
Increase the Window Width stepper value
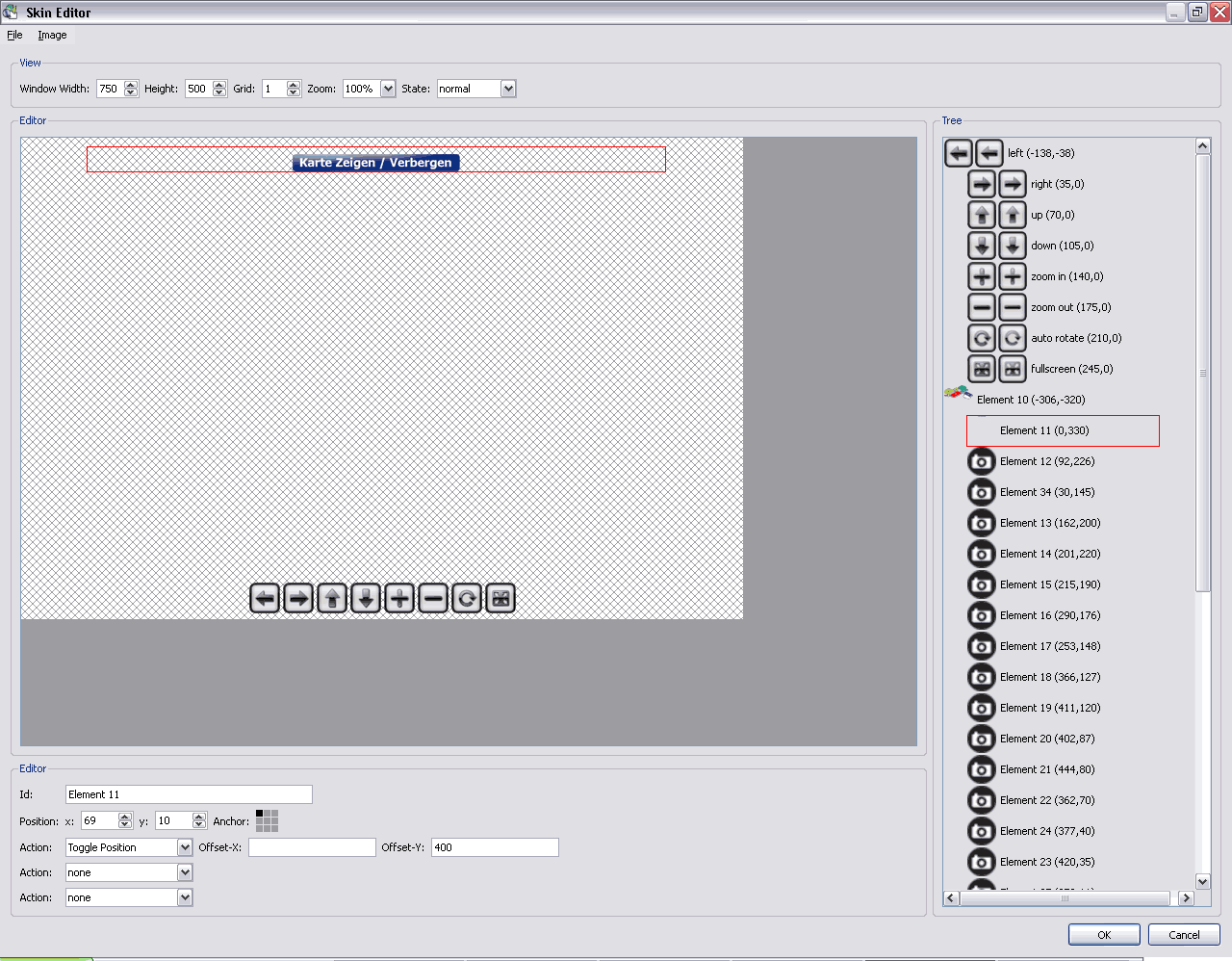pos(131,85)
